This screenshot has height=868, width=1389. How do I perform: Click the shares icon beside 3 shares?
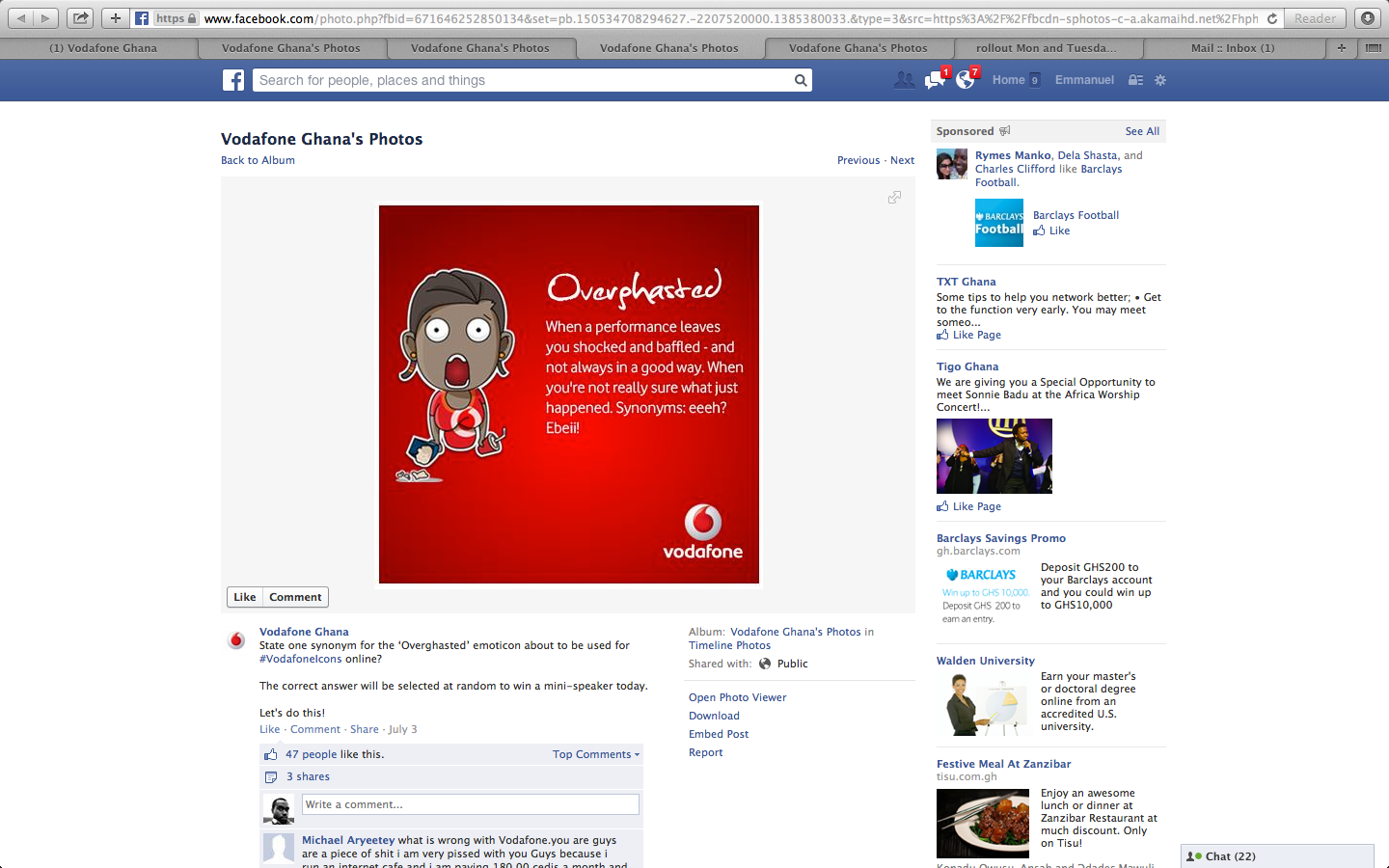[271, 776]
